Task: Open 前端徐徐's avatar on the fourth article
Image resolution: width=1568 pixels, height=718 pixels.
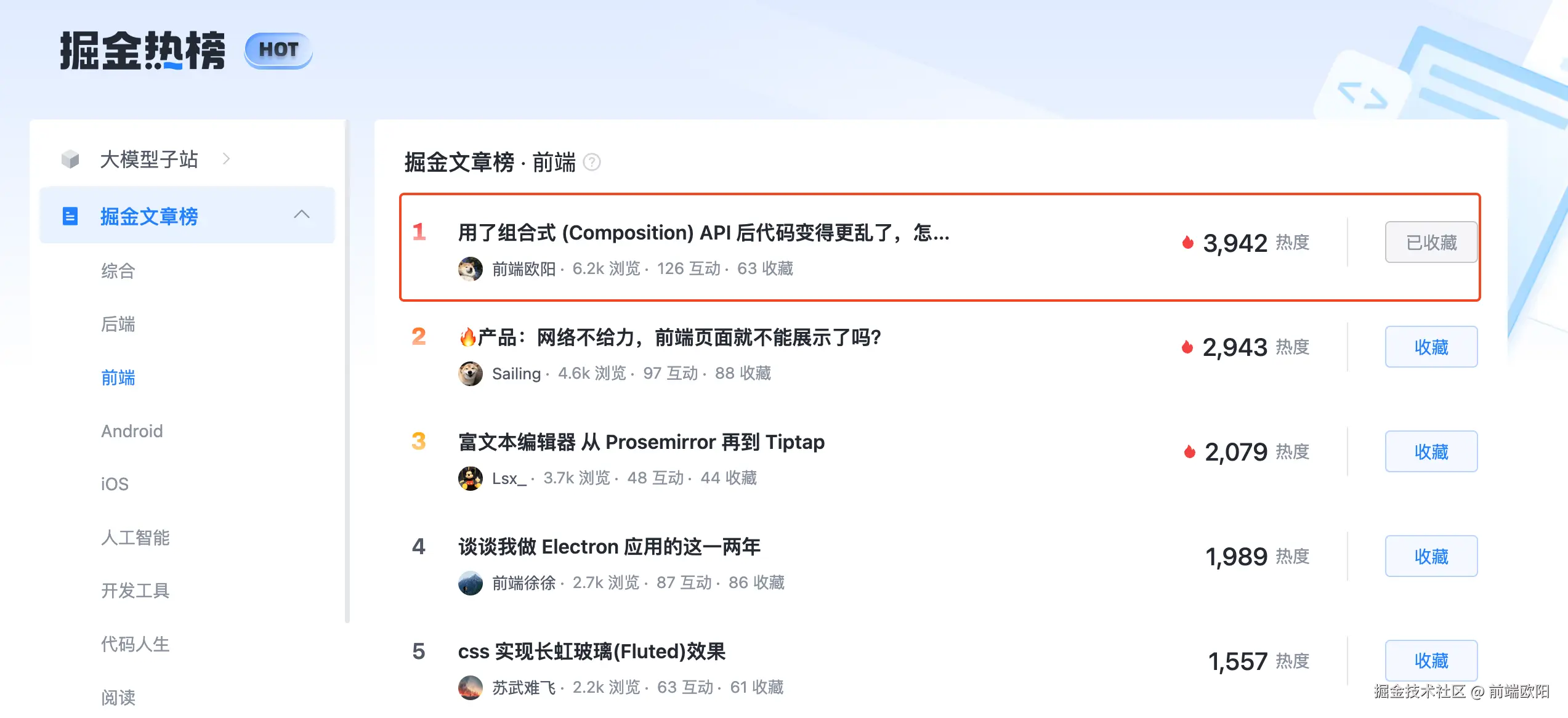Action: 471,583
